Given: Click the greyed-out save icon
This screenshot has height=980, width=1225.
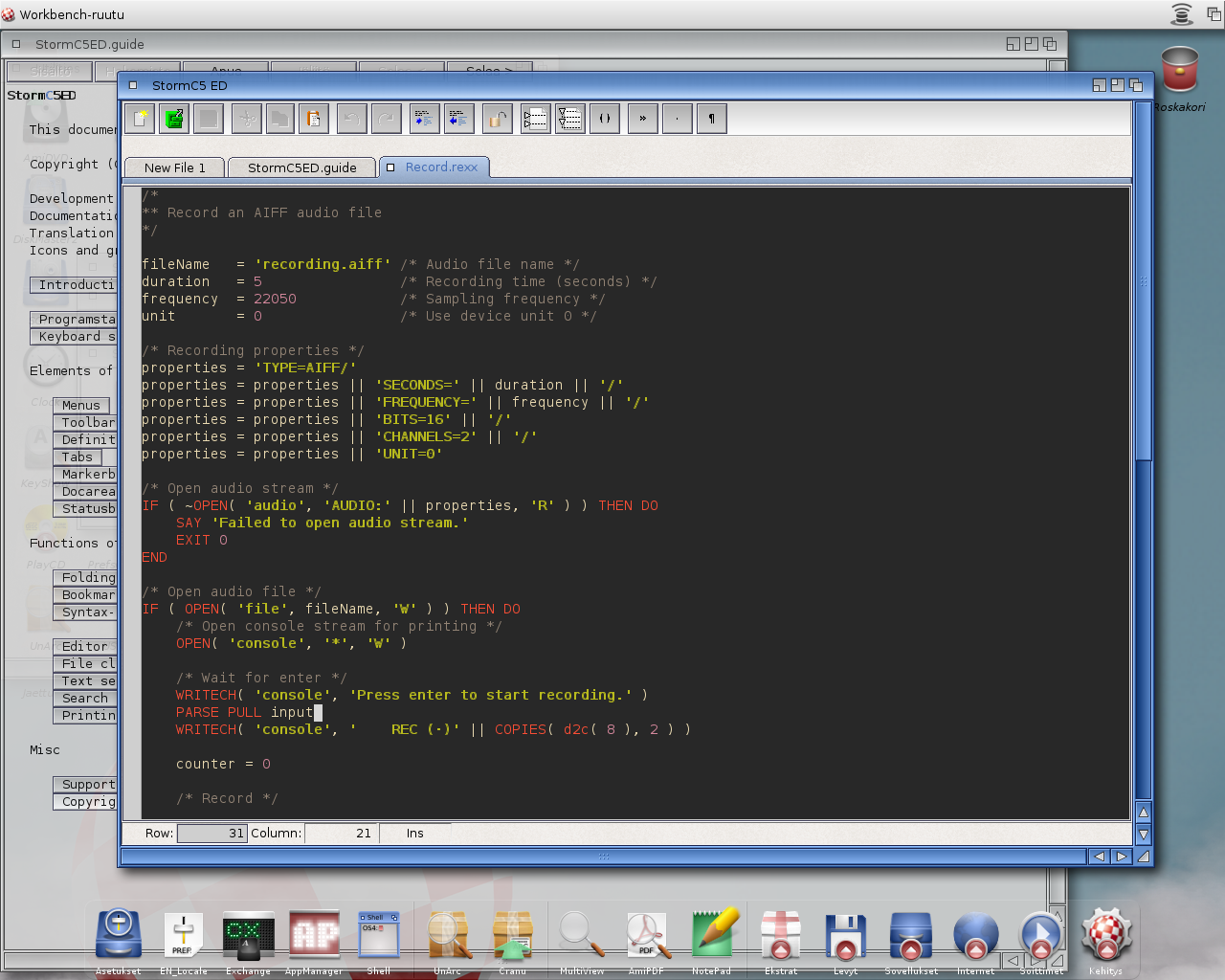Looking at the screenshot, I should [209, 119].
